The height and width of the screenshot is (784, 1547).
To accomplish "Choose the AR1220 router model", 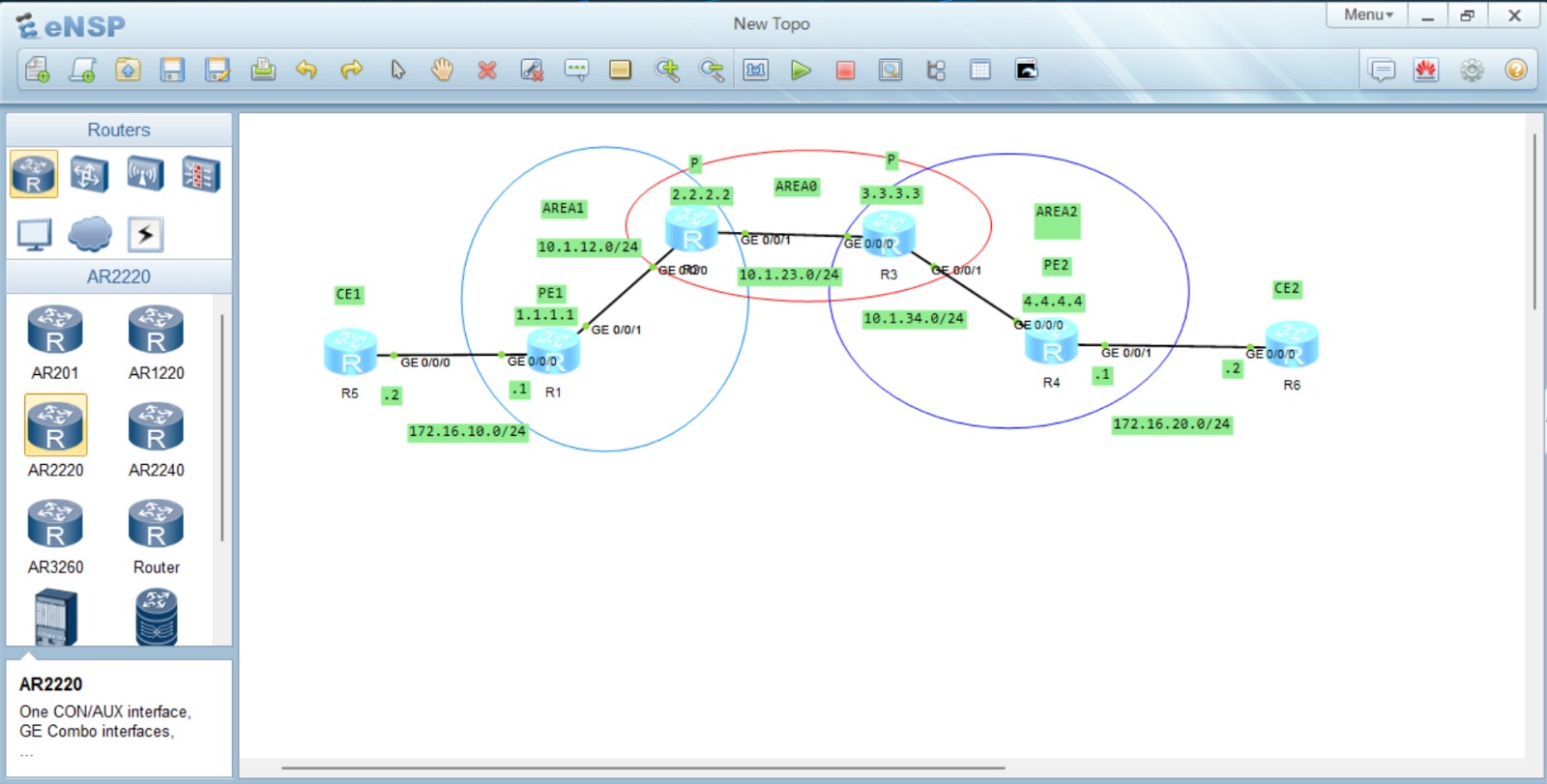I will click(x=156, y=342).
